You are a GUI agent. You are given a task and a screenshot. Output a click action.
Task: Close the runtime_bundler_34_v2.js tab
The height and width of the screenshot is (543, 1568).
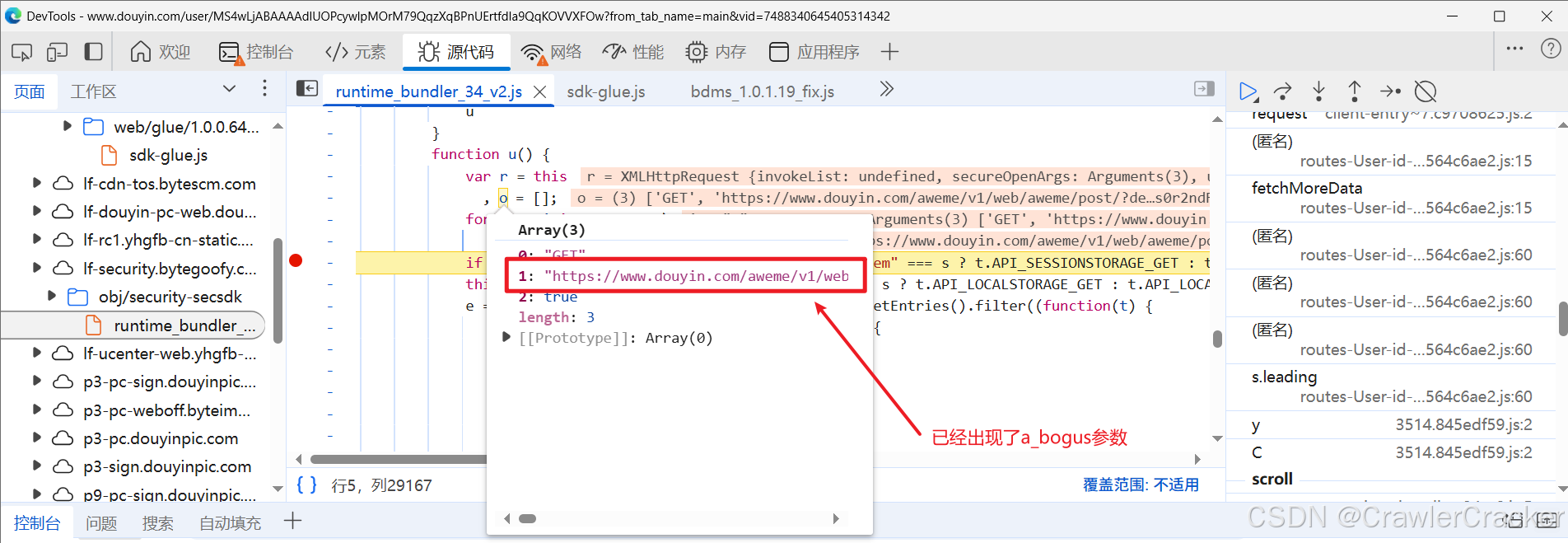click(540, 92)
